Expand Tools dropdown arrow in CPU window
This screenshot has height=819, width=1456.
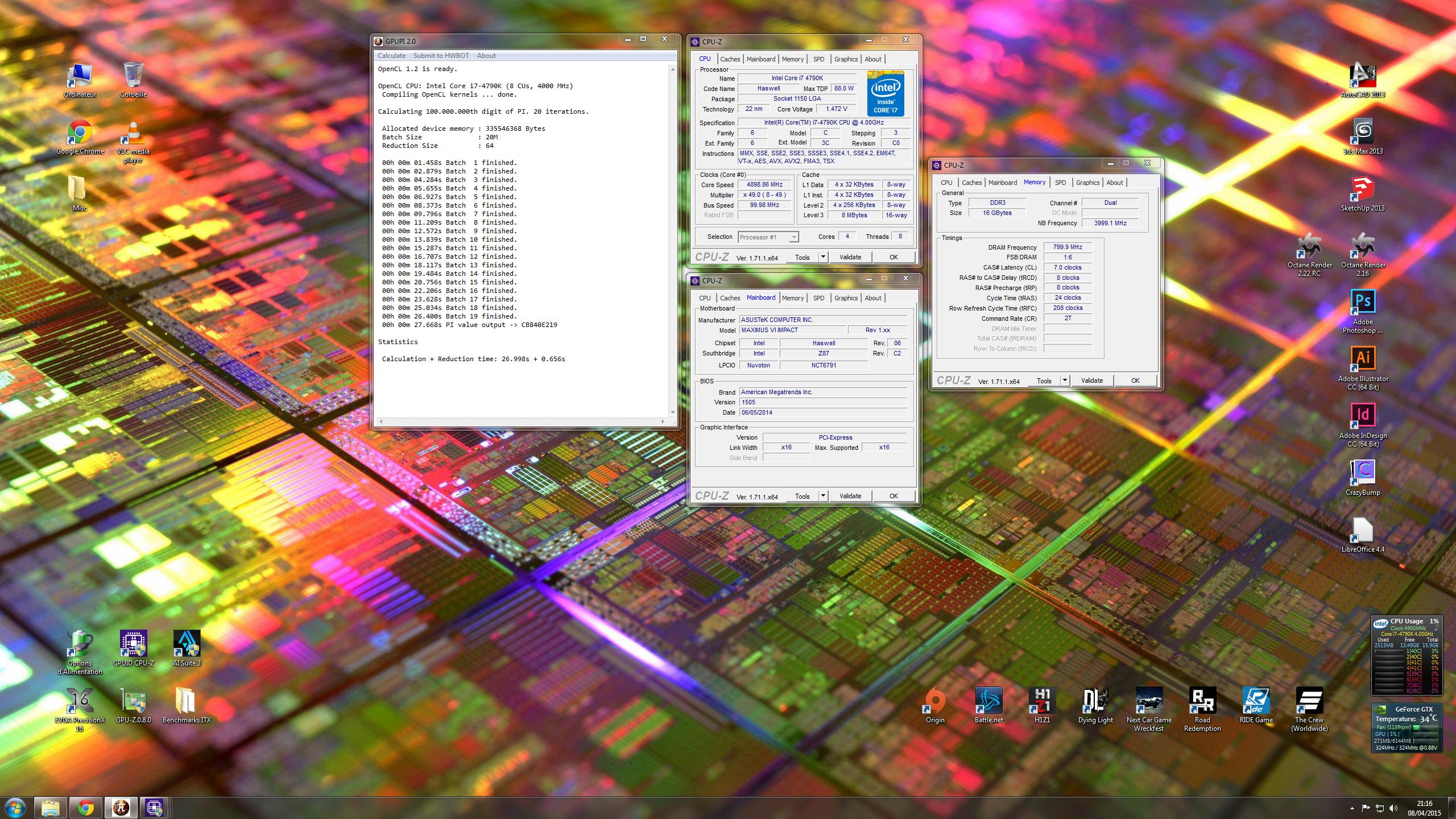coord(822,257)
